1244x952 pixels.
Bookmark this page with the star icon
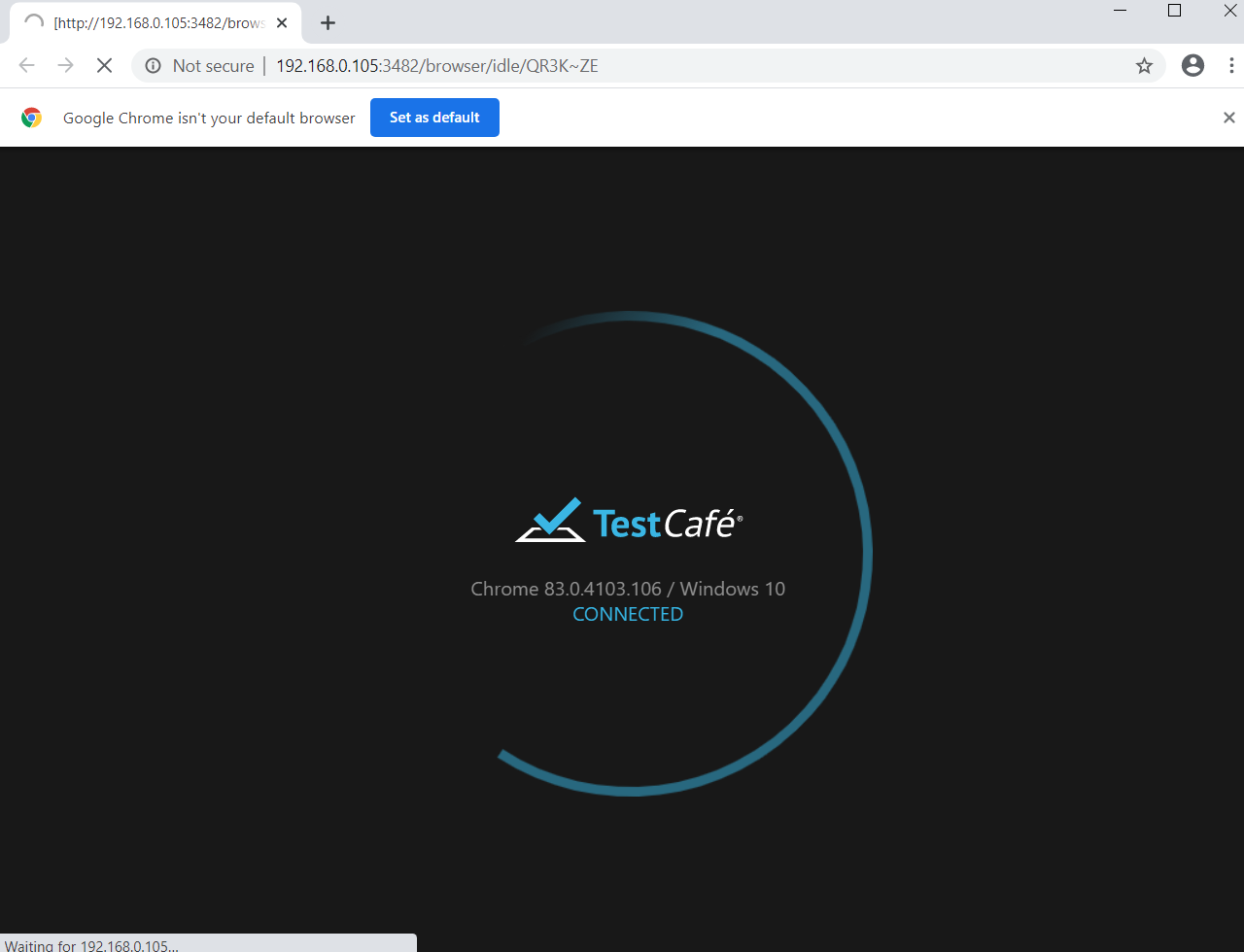click(x=1144, y=66)
